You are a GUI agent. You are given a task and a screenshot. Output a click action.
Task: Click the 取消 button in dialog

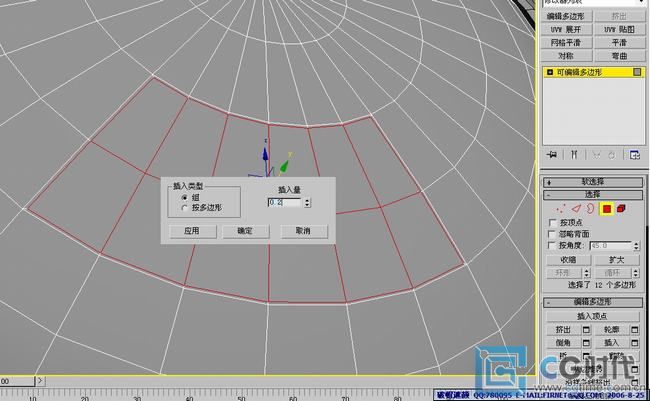click(x=304, y=231)
